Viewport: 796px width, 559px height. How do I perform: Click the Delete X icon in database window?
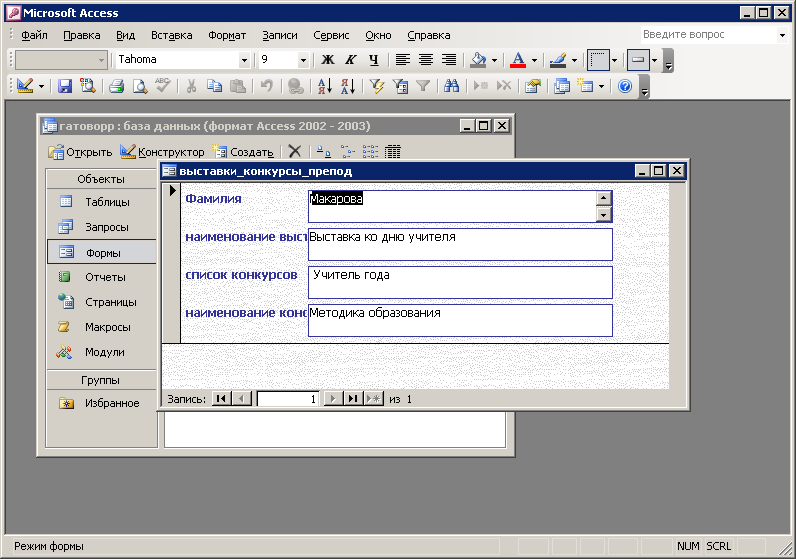tap(294, 152)
